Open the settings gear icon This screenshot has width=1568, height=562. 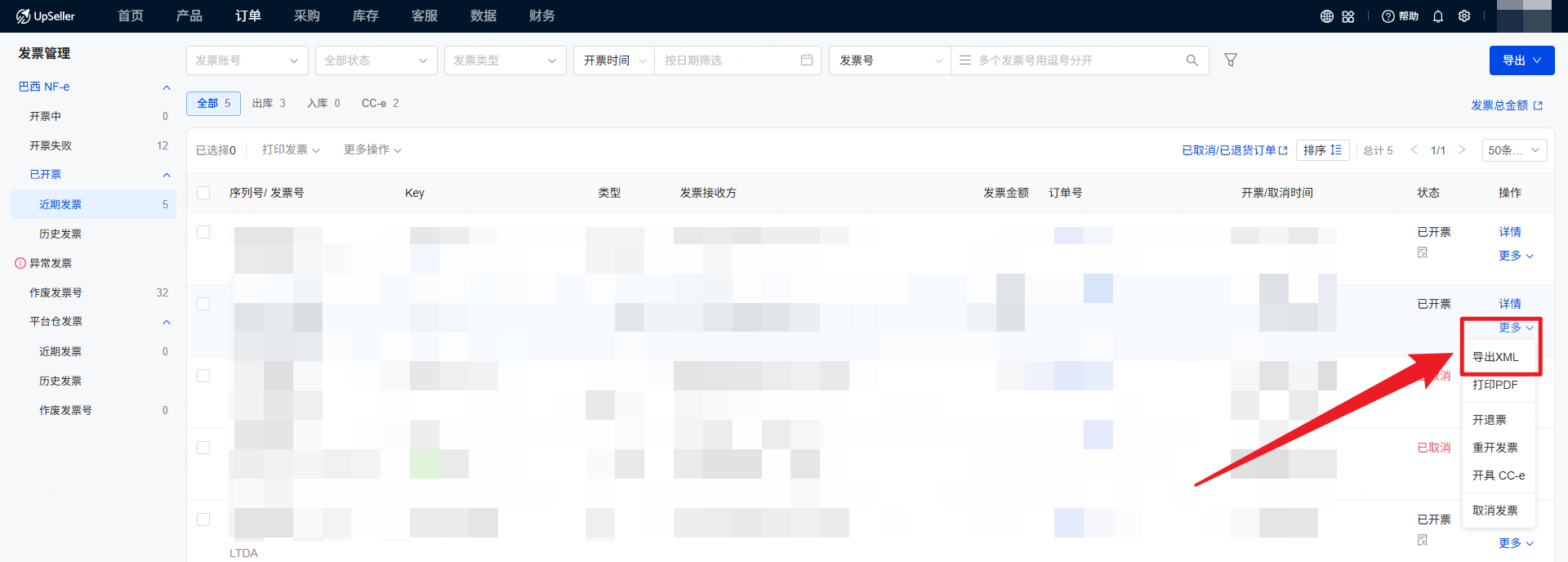[x=1464, y=16]
